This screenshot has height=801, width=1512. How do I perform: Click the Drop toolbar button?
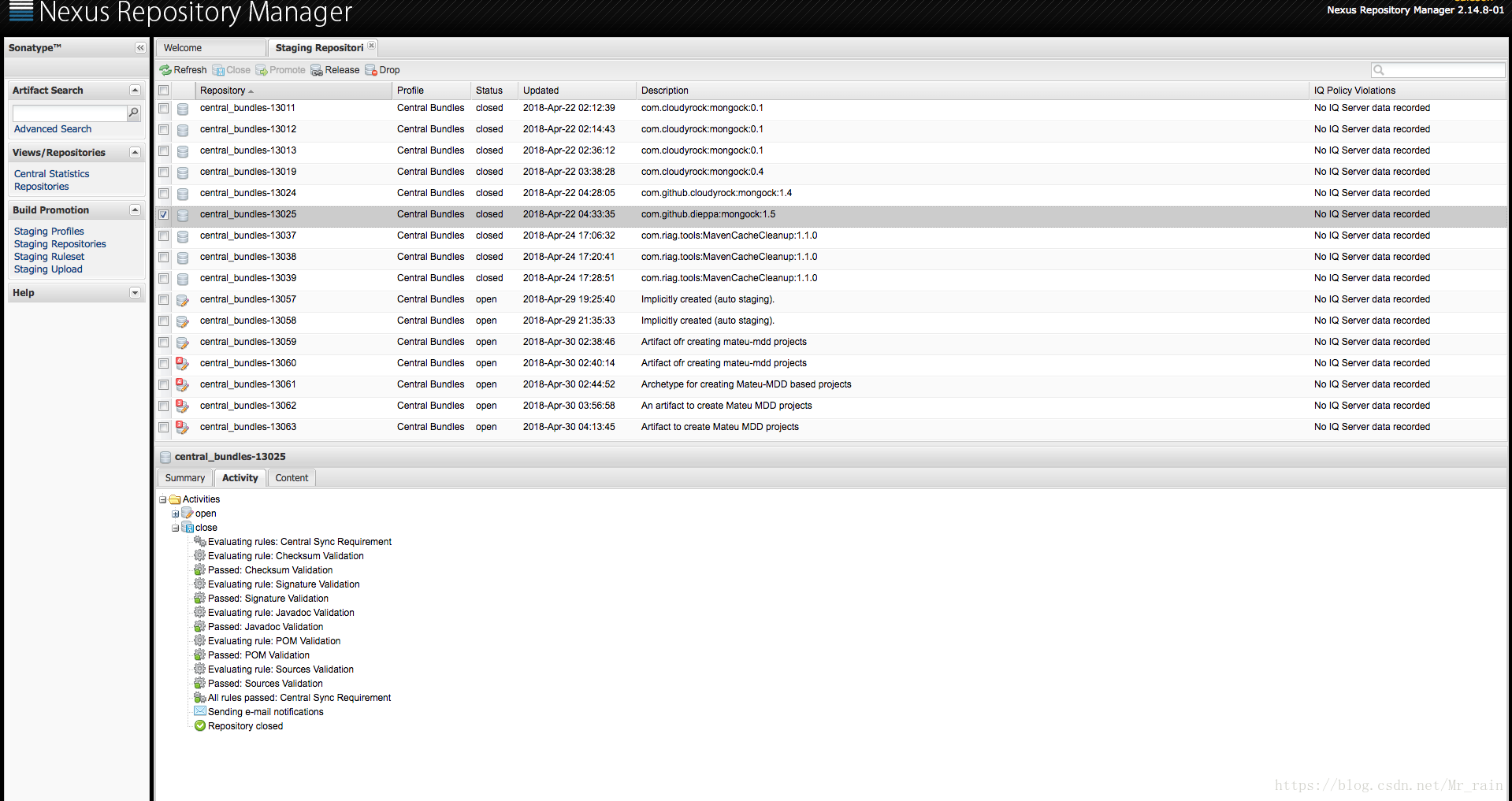(x=382, y=70)
